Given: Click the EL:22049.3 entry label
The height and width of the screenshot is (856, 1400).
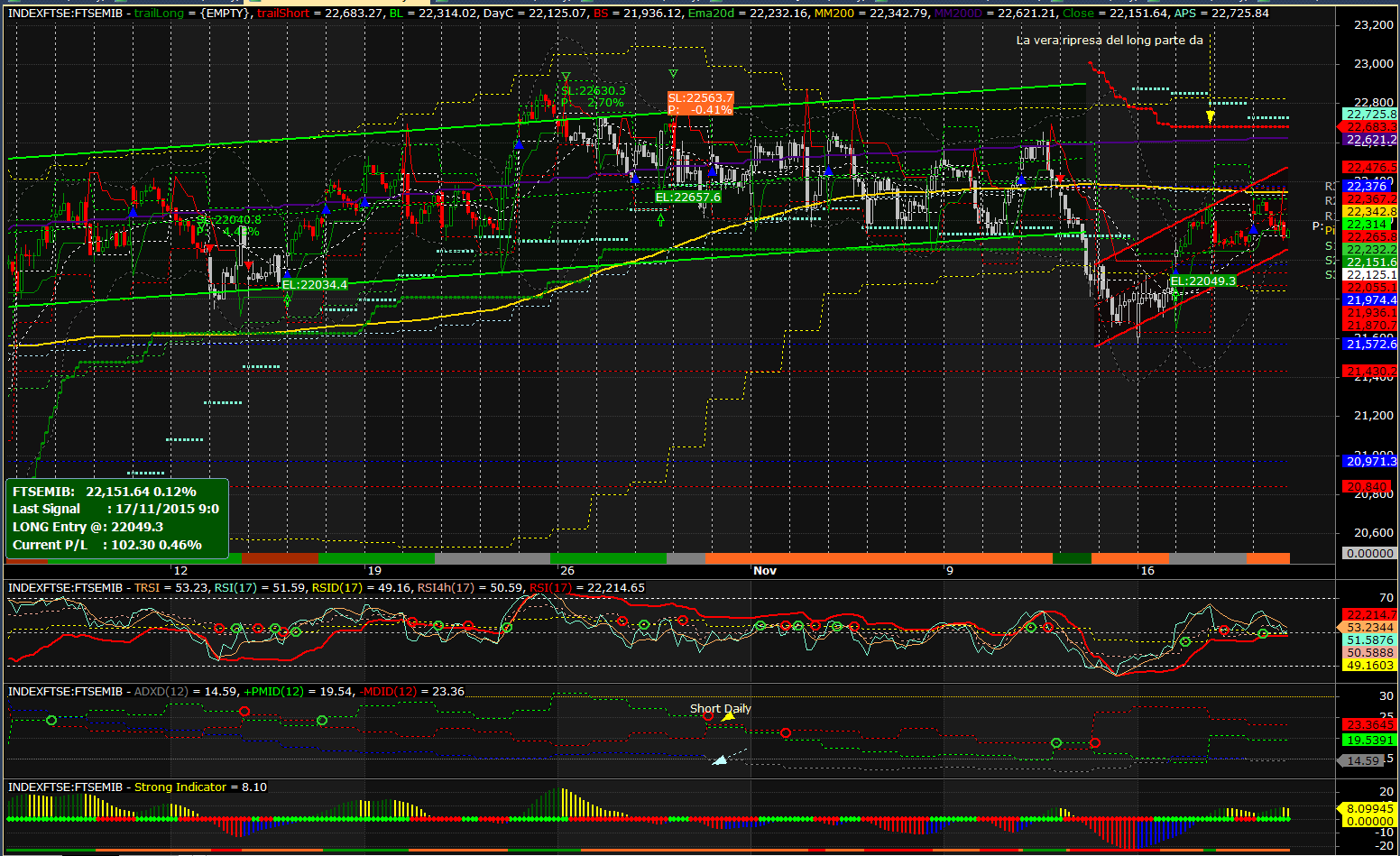Looking at the screenshot, I should click(x=1202, y=281).
